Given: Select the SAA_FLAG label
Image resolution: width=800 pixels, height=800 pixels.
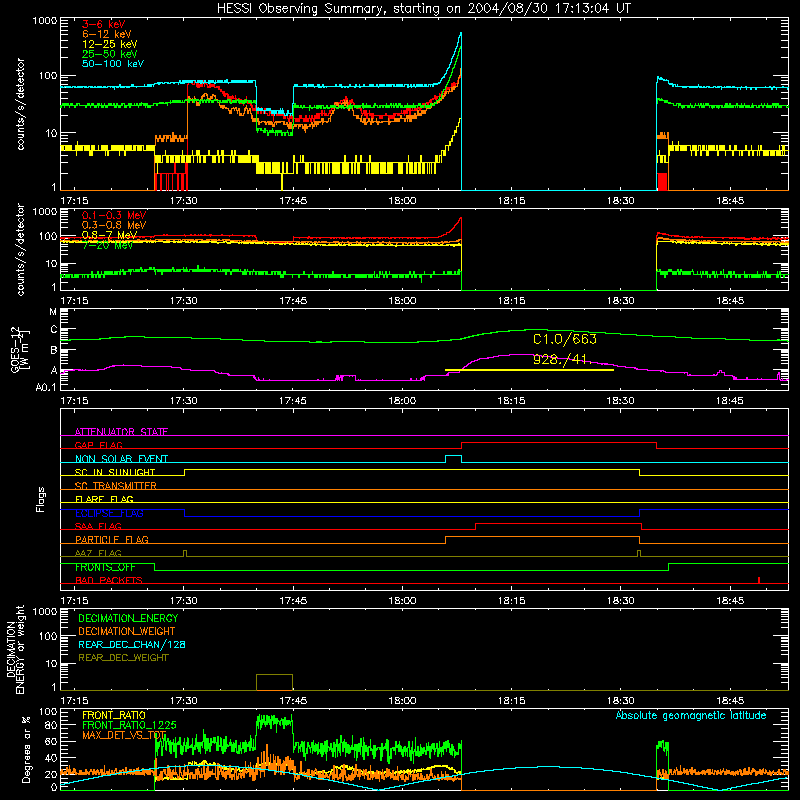Looking at the screenshot, I should coord(98,526).
